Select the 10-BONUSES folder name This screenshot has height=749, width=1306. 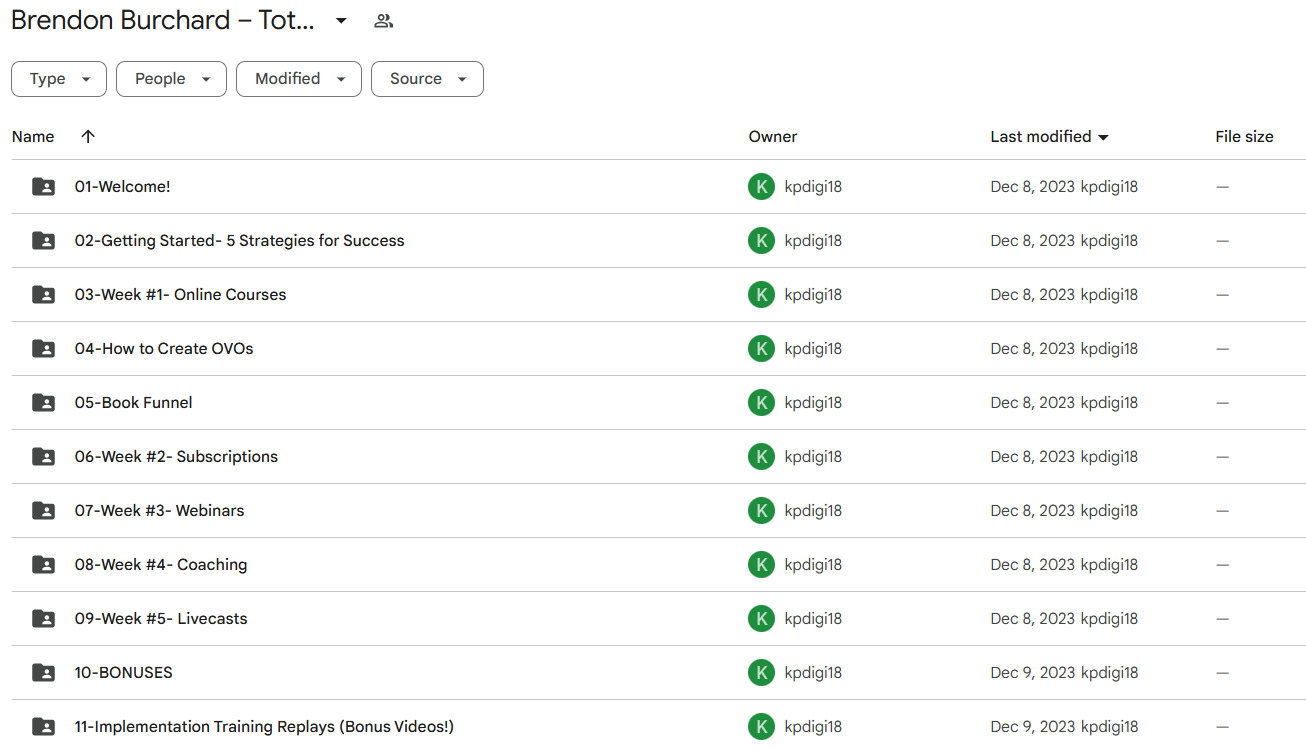(123, 673)
